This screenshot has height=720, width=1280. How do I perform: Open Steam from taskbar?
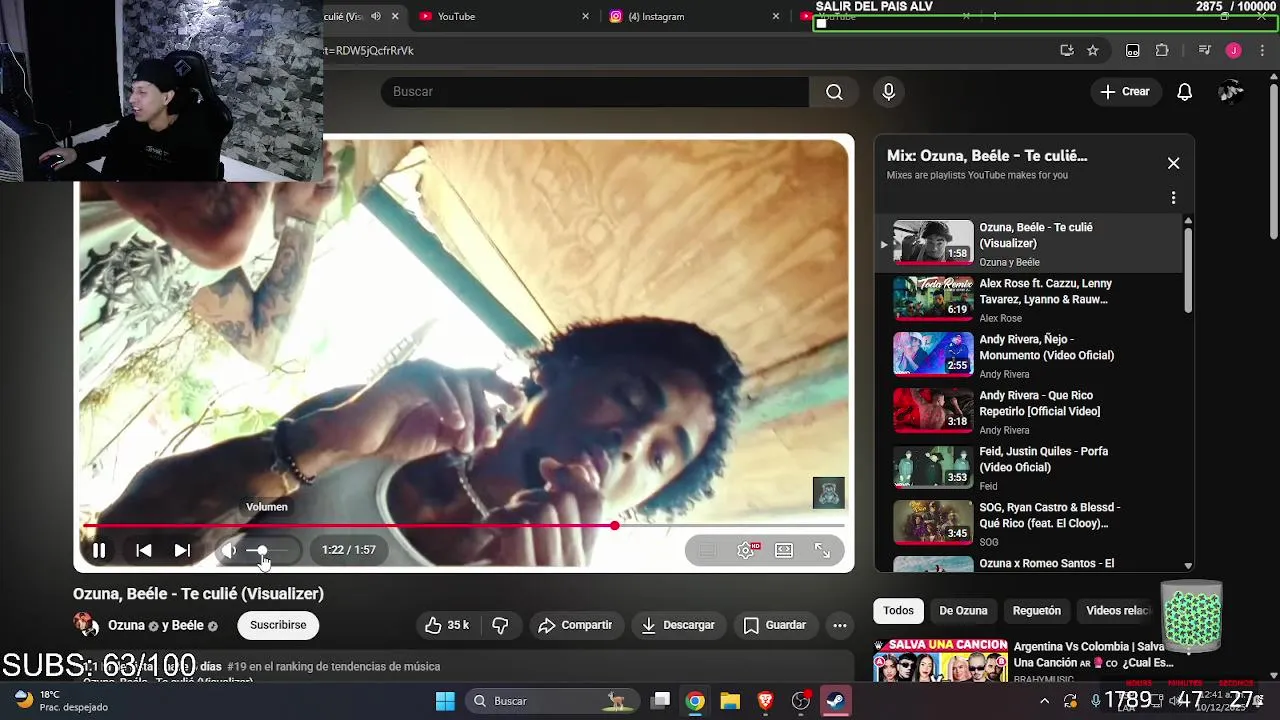pos(835,701)
